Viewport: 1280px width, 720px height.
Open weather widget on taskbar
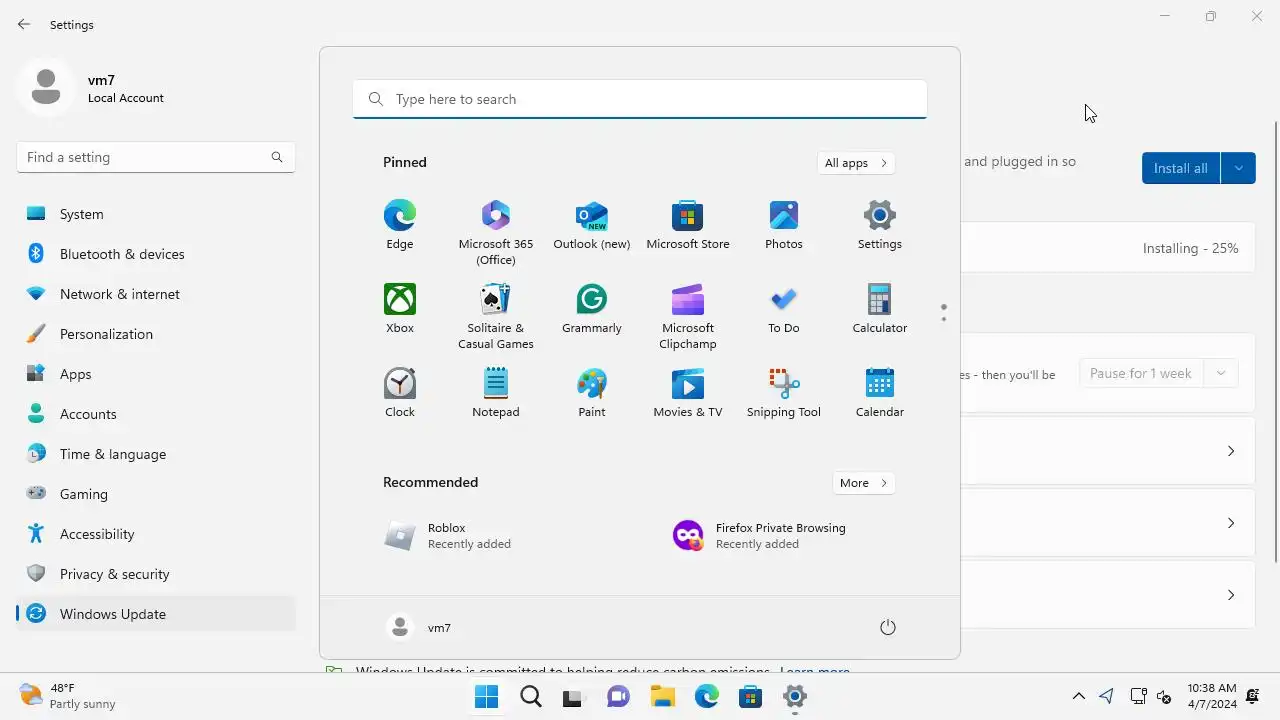pos(68,696)
